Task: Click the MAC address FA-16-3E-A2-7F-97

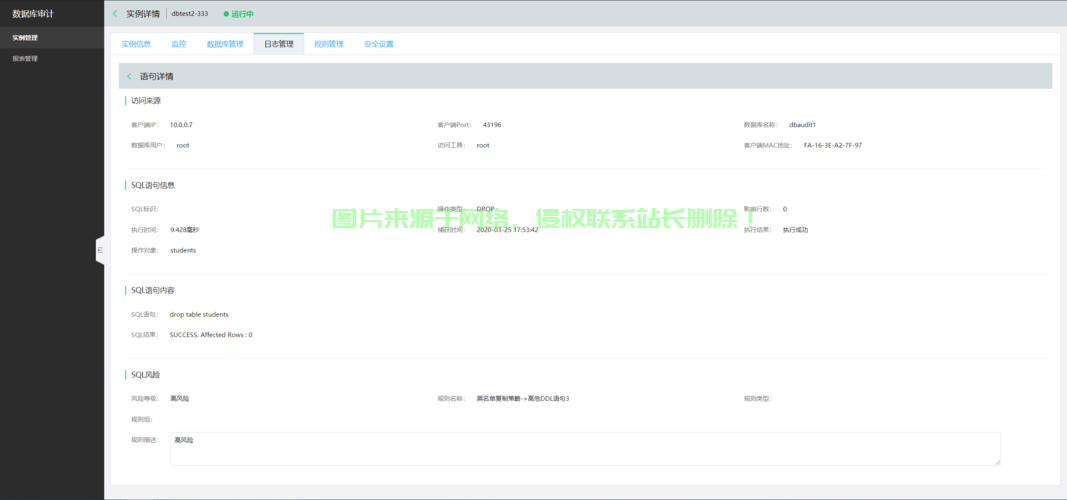Action: pyautogui.click(x=832, y=145)
